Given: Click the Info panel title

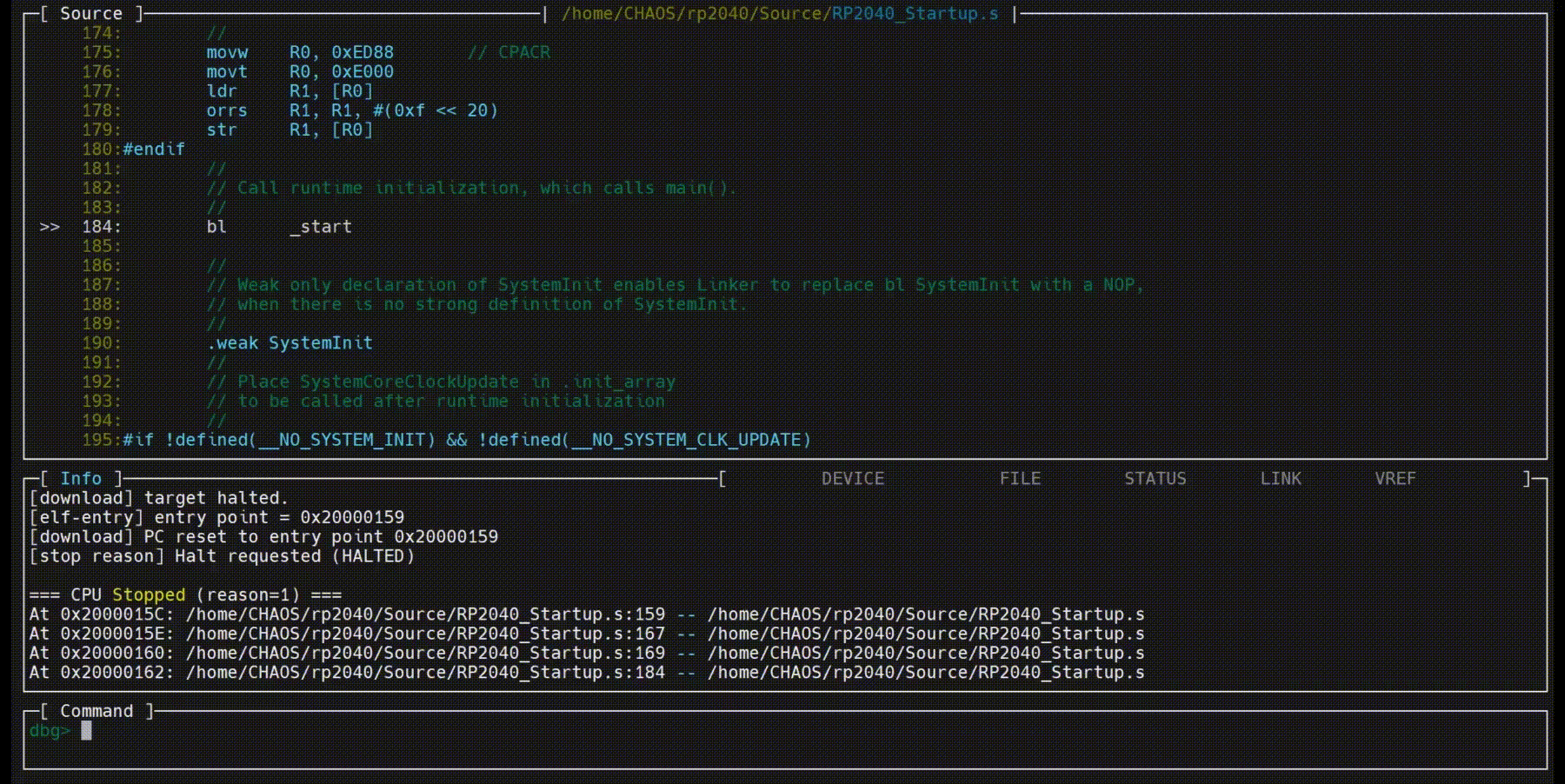Looking at the screenshot, I should coord(81,479).
